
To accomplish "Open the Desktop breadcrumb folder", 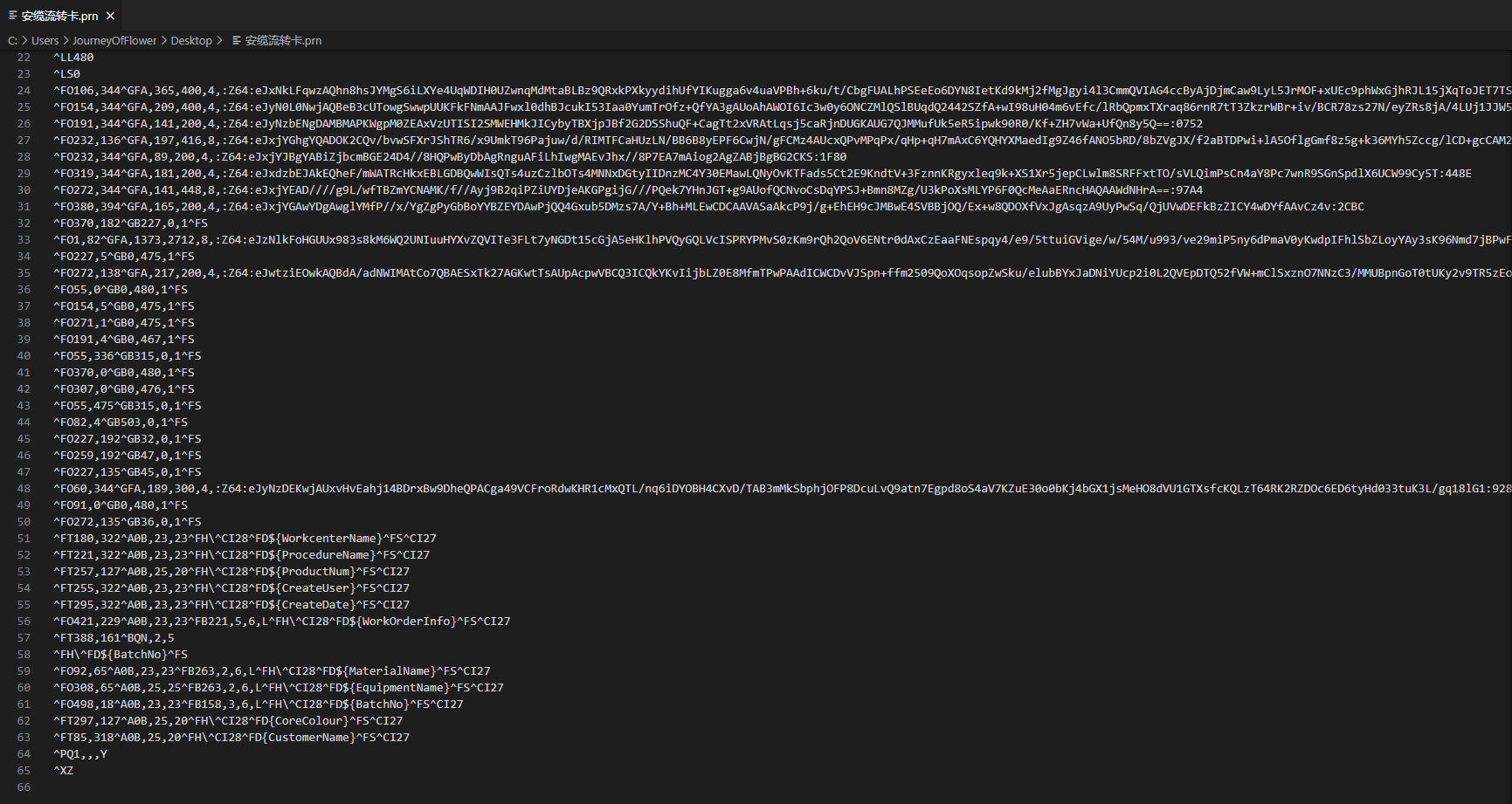I will coord(191,40).
